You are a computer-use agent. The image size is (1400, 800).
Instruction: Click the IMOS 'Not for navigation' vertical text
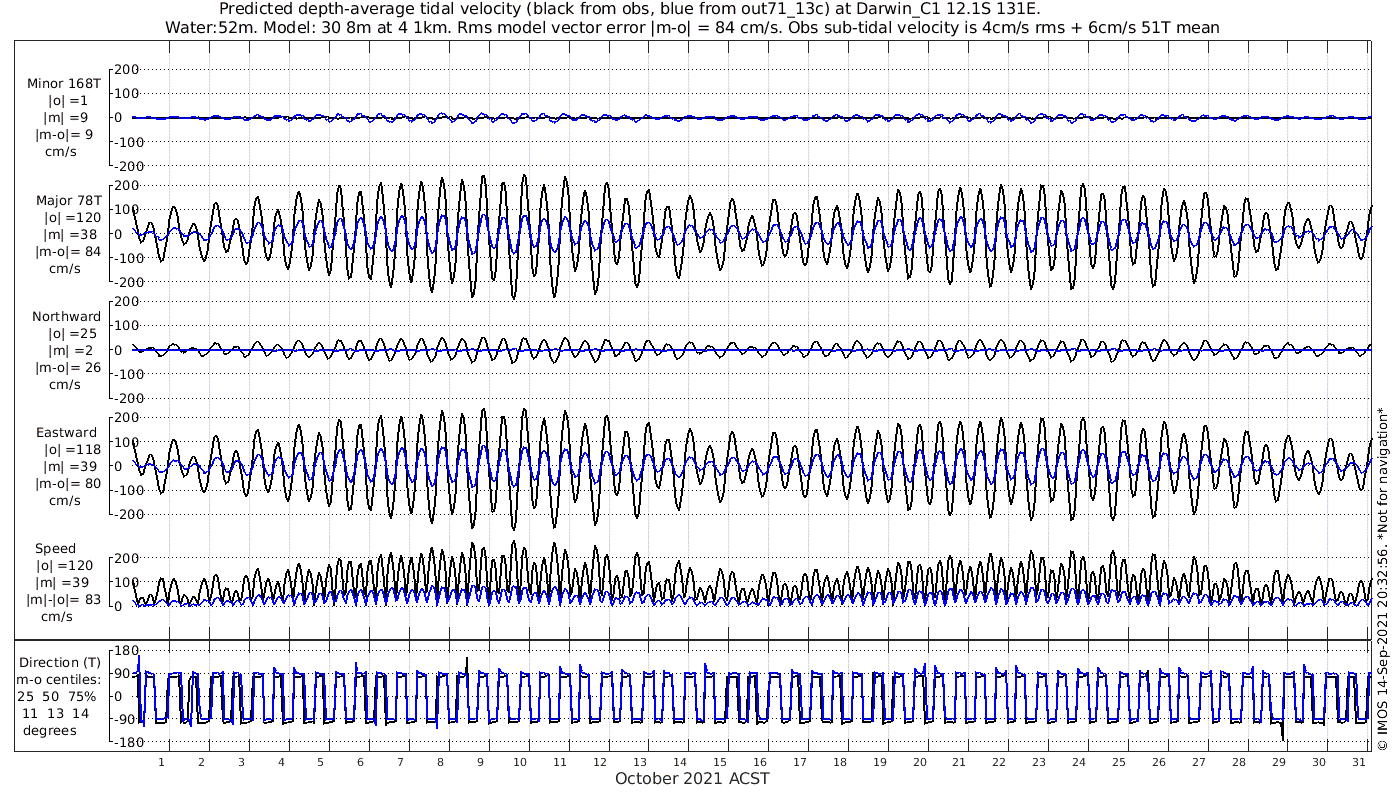point(1383,578)
